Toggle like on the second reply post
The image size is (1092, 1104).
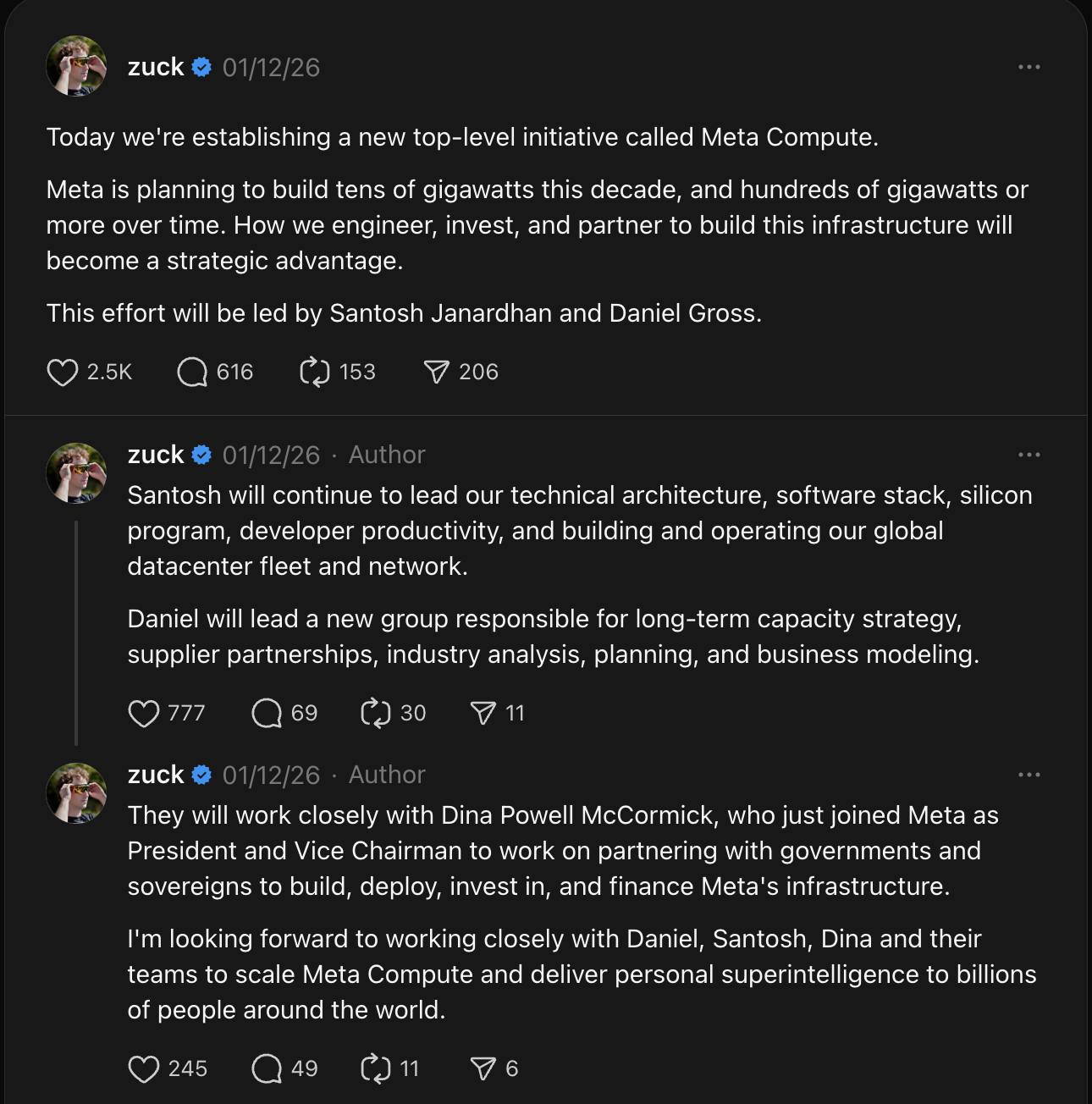[145, 1068]
